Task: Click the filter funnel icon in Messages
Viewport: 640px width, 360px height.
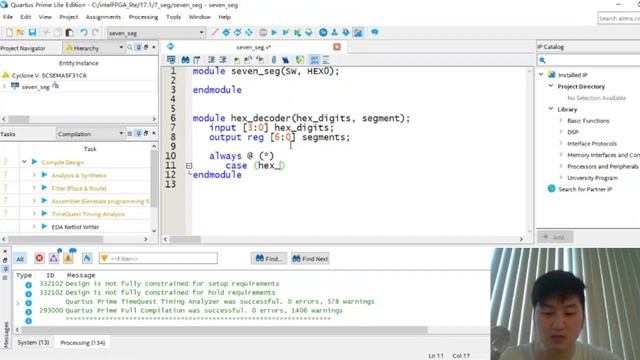Action: point(104,258)
